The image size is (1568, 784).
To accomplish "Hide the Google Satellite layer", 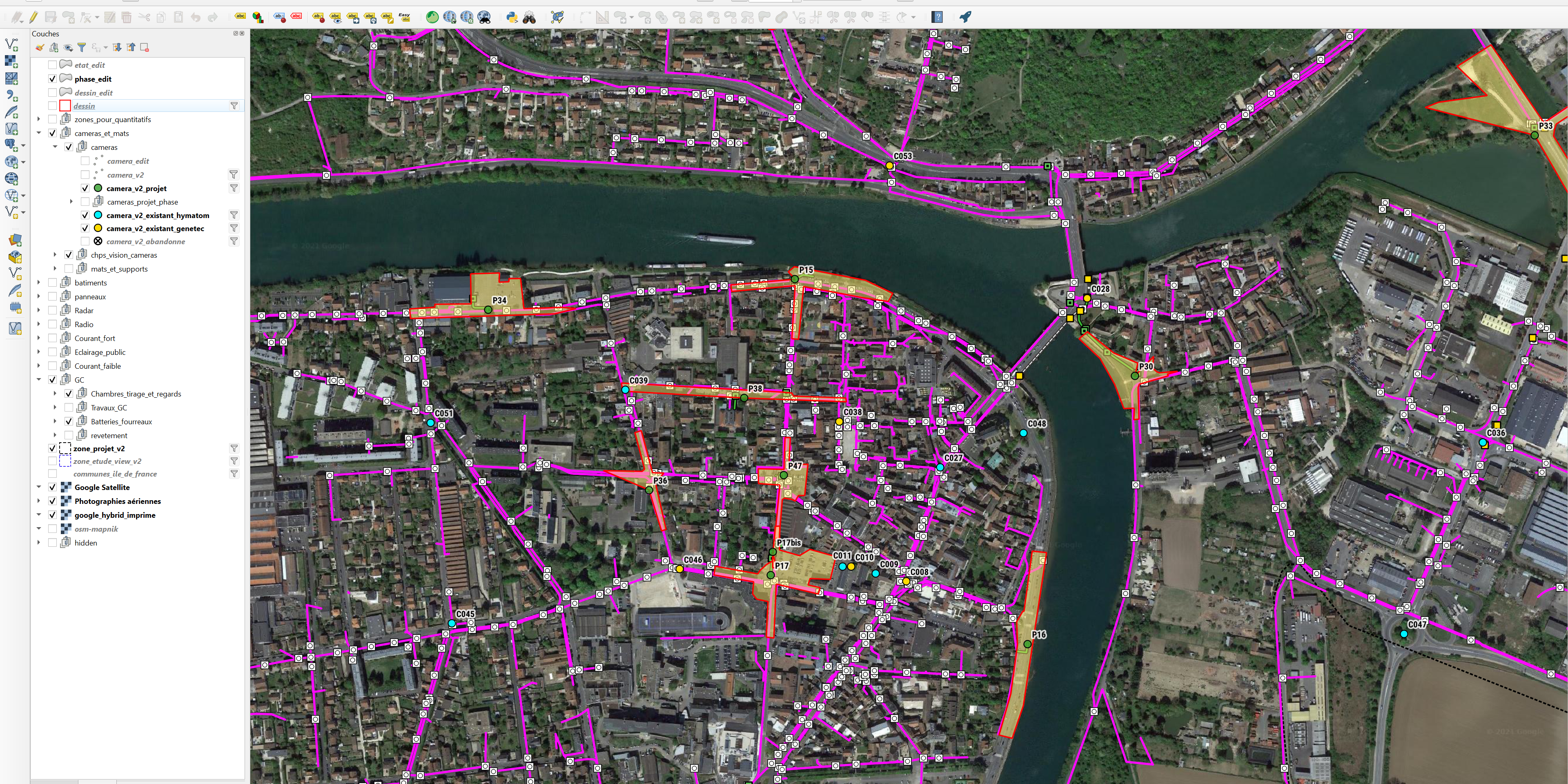I will (x=52, y=487).
